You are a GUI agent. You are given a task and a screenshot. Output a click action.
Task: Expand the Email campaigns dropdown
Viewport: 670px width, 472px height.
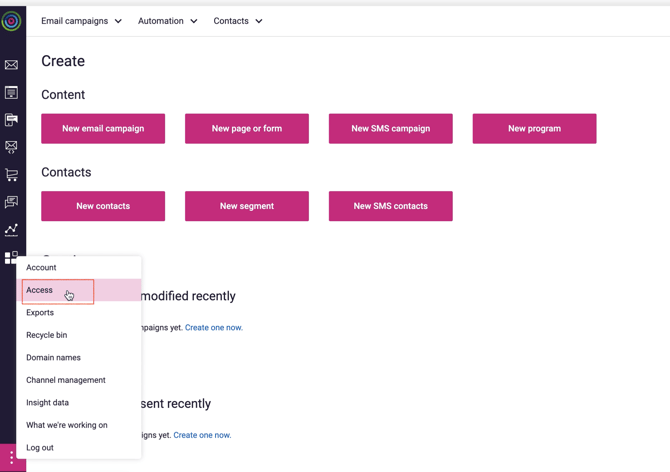[81, 21]
